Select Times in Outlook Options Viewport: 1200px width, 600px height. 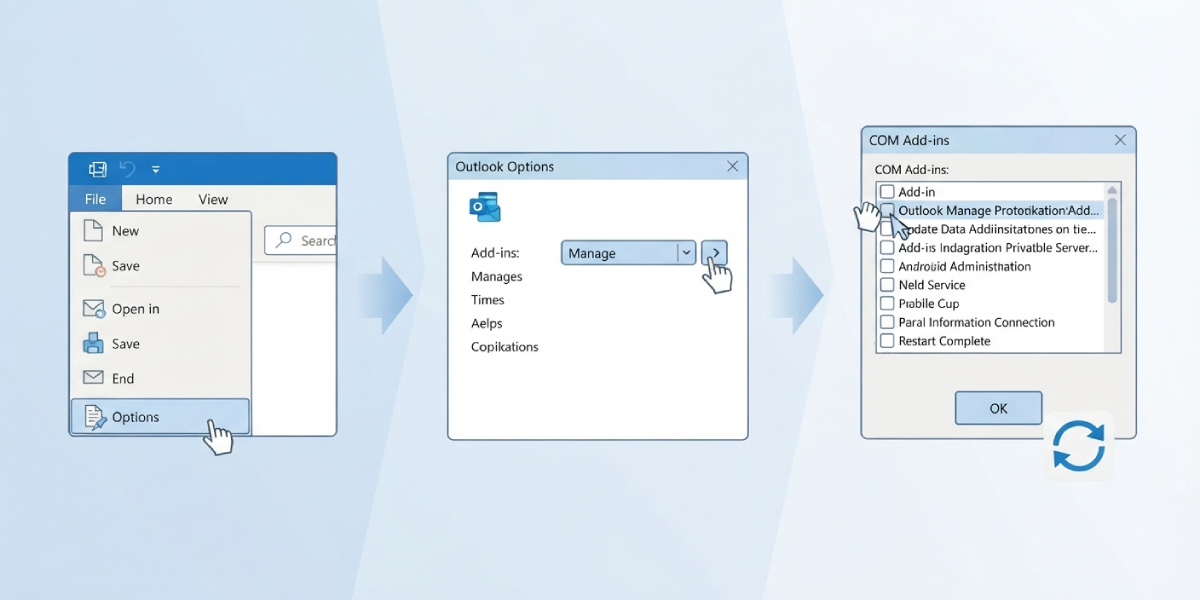click(x=488, y=300)
